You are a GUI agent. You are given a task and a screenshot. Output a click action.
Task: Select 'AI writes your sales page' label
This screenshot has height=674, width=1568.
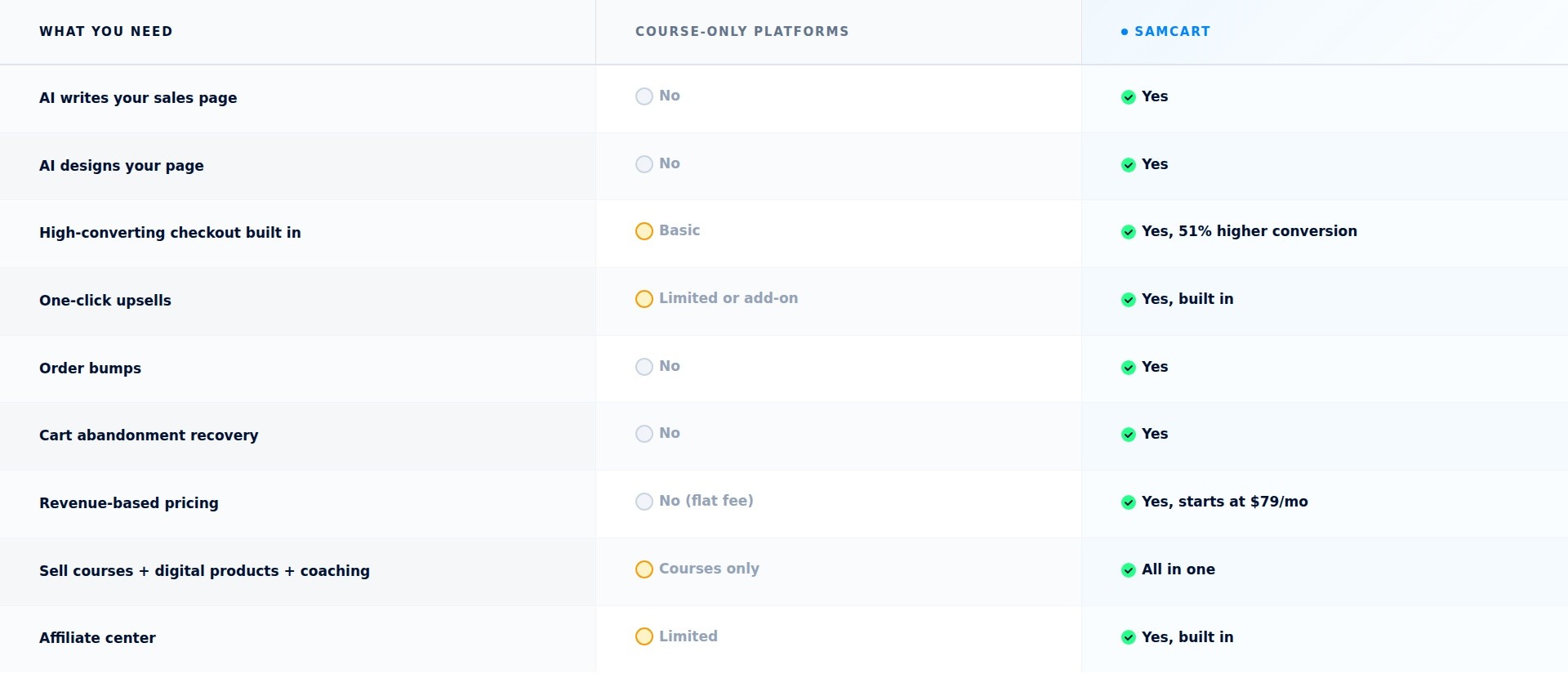point(138,97)
